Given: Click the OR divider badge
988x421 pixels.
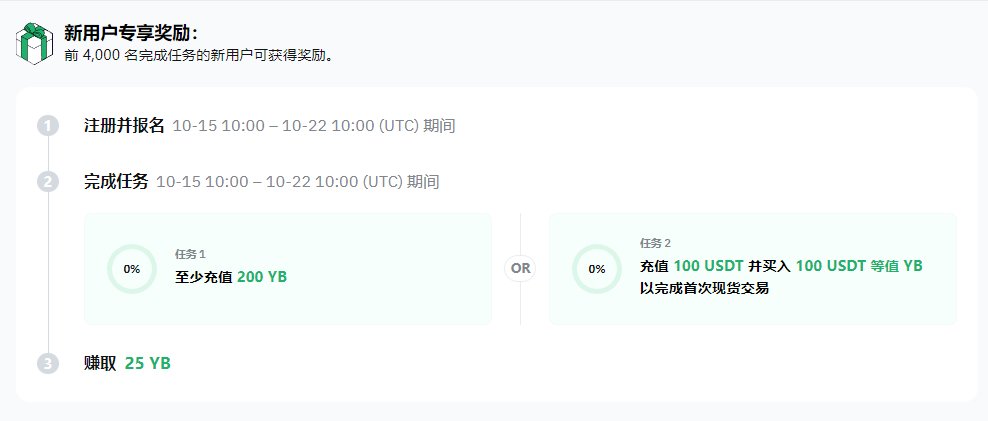Looking at the screenshot, I should click(520, 268).
